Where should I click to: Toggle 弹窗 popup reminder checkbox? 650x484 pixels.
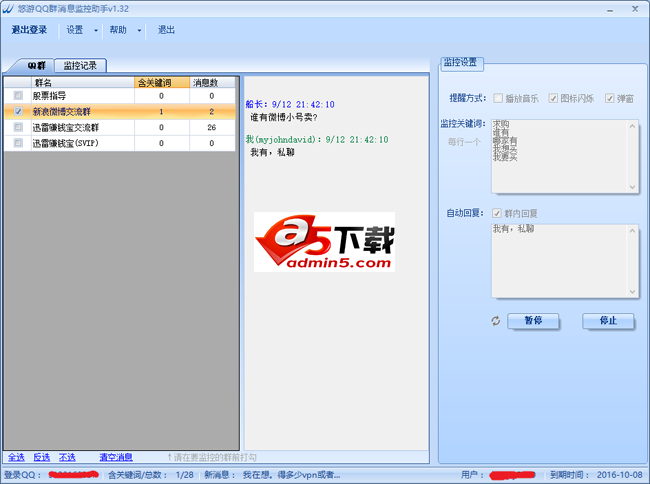click(x=609, y=98)
